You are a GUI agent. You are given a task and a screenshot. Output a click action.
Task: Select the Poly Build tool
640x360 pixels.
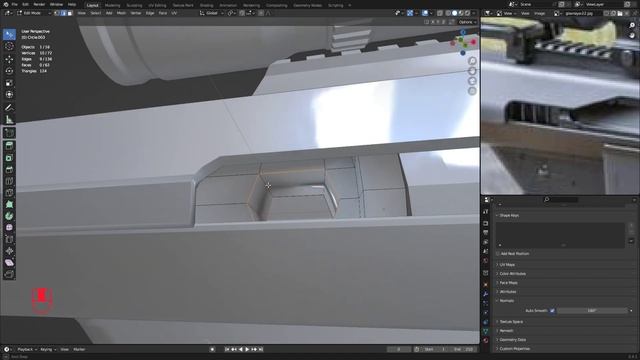click(9, 204)
